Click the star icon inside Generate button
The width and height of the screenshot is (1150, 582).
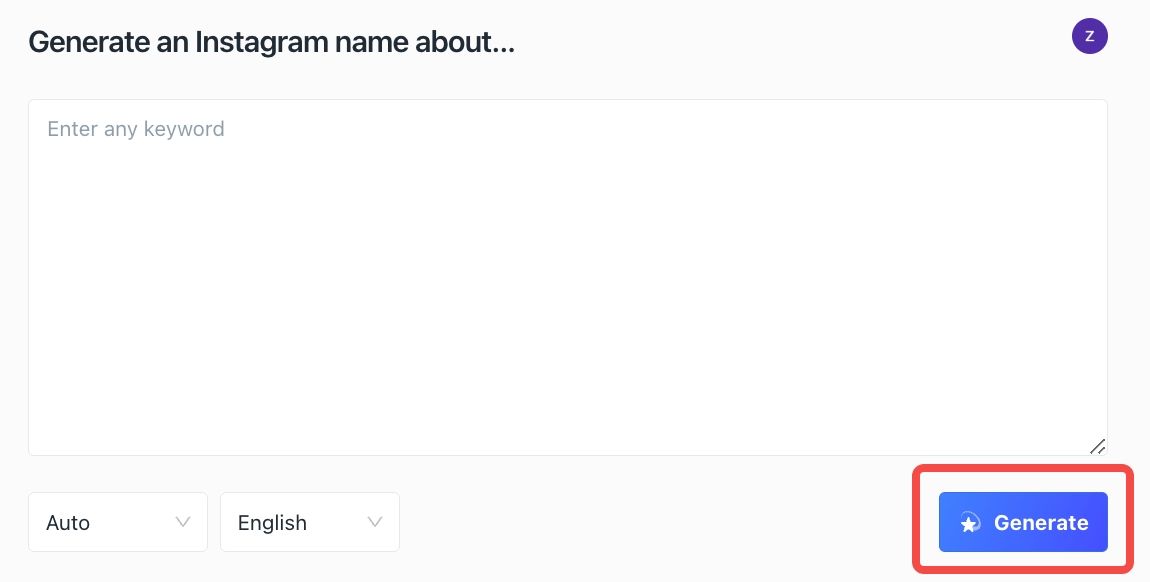click(970, 523)
